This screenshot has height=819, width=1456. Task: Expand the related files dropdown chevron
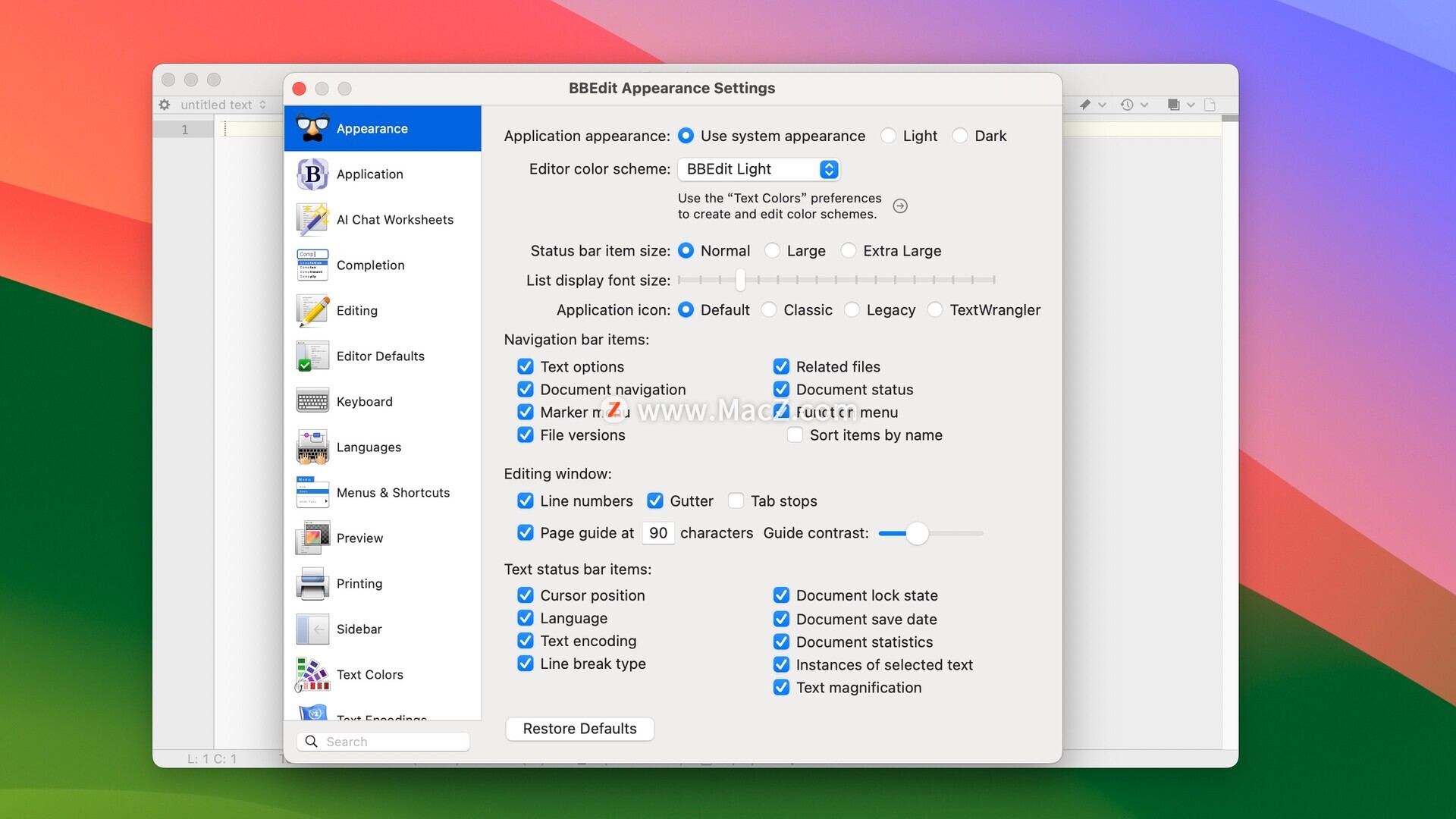[x=1191, y=105]
